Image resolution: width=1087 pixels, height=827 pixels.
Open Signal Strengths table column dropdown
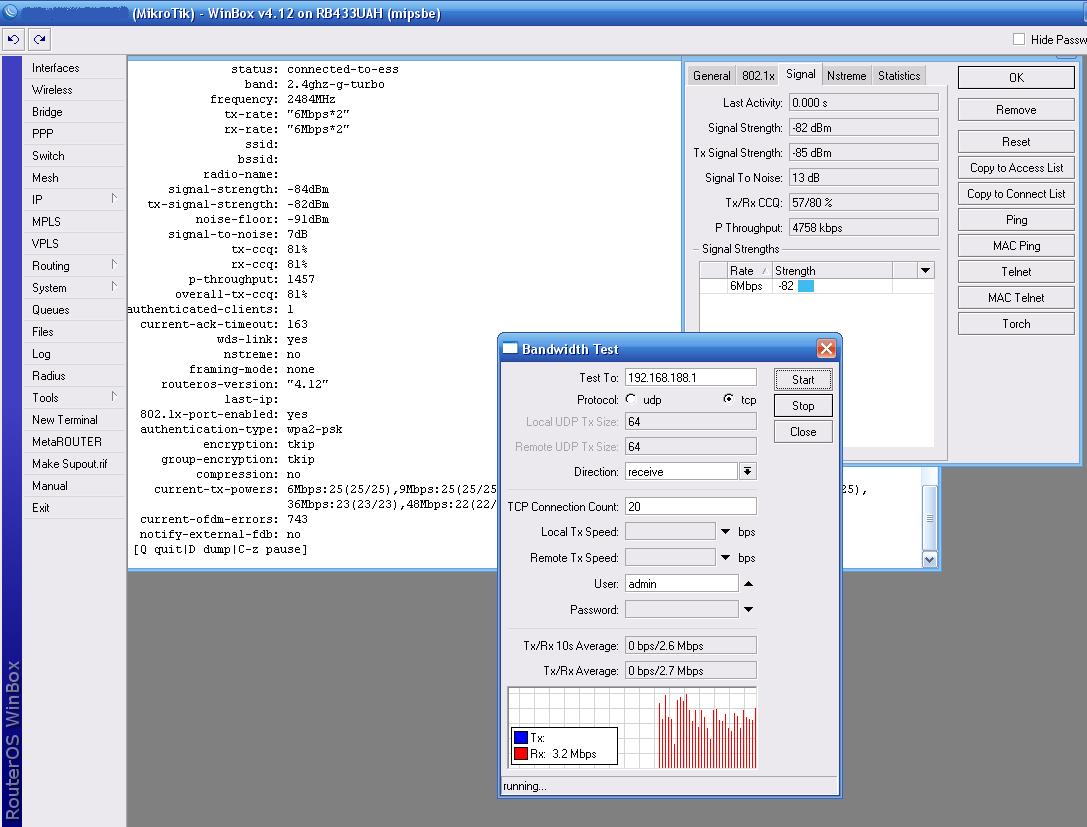[x=925, y=270]
